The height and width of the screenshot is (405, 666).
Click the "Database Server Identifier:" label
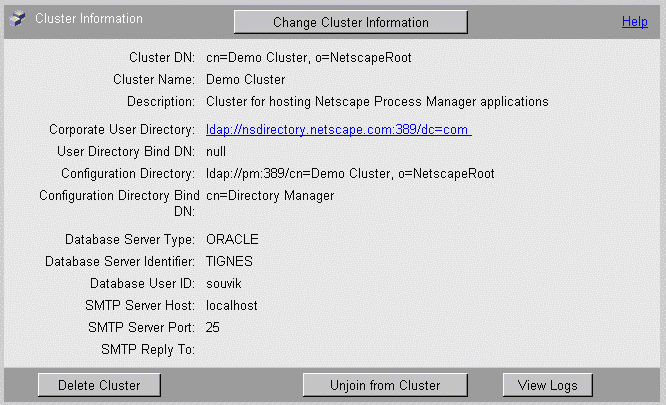point(120,262)
